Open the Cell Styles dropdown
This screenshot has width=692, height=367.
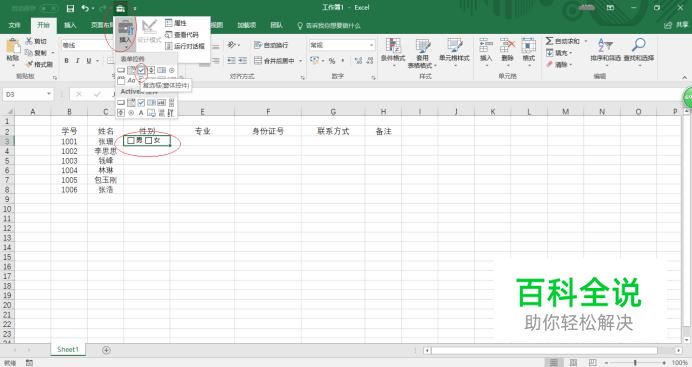tap(454, 52)
